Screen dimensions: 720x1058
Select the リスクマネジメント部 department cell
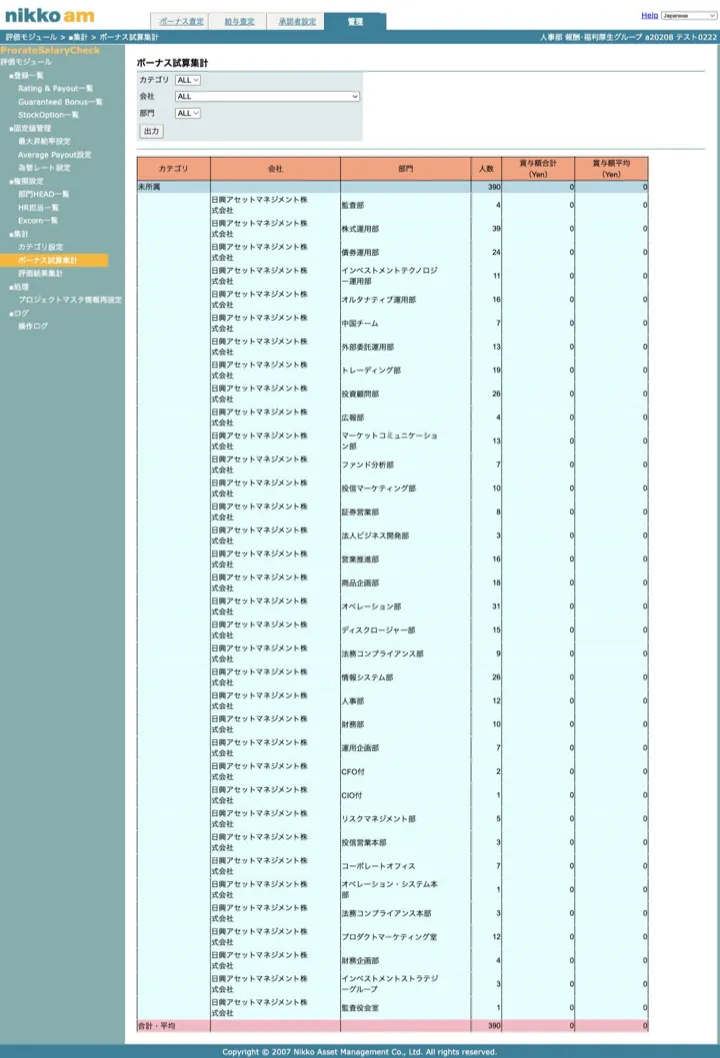(406, 819)
